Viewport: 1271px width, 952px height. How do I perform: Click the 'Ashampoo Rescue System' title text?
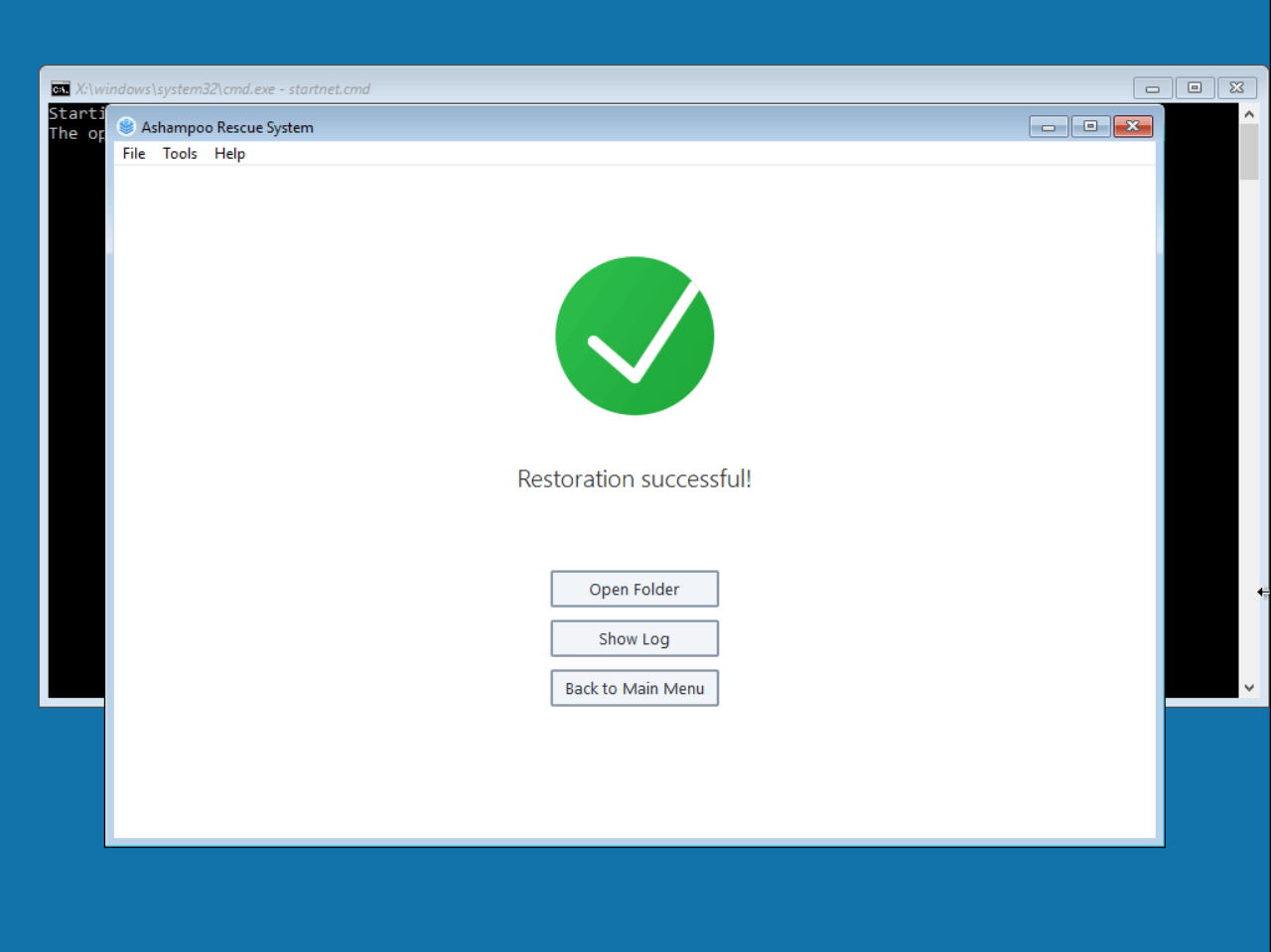(x=227, y=127)
